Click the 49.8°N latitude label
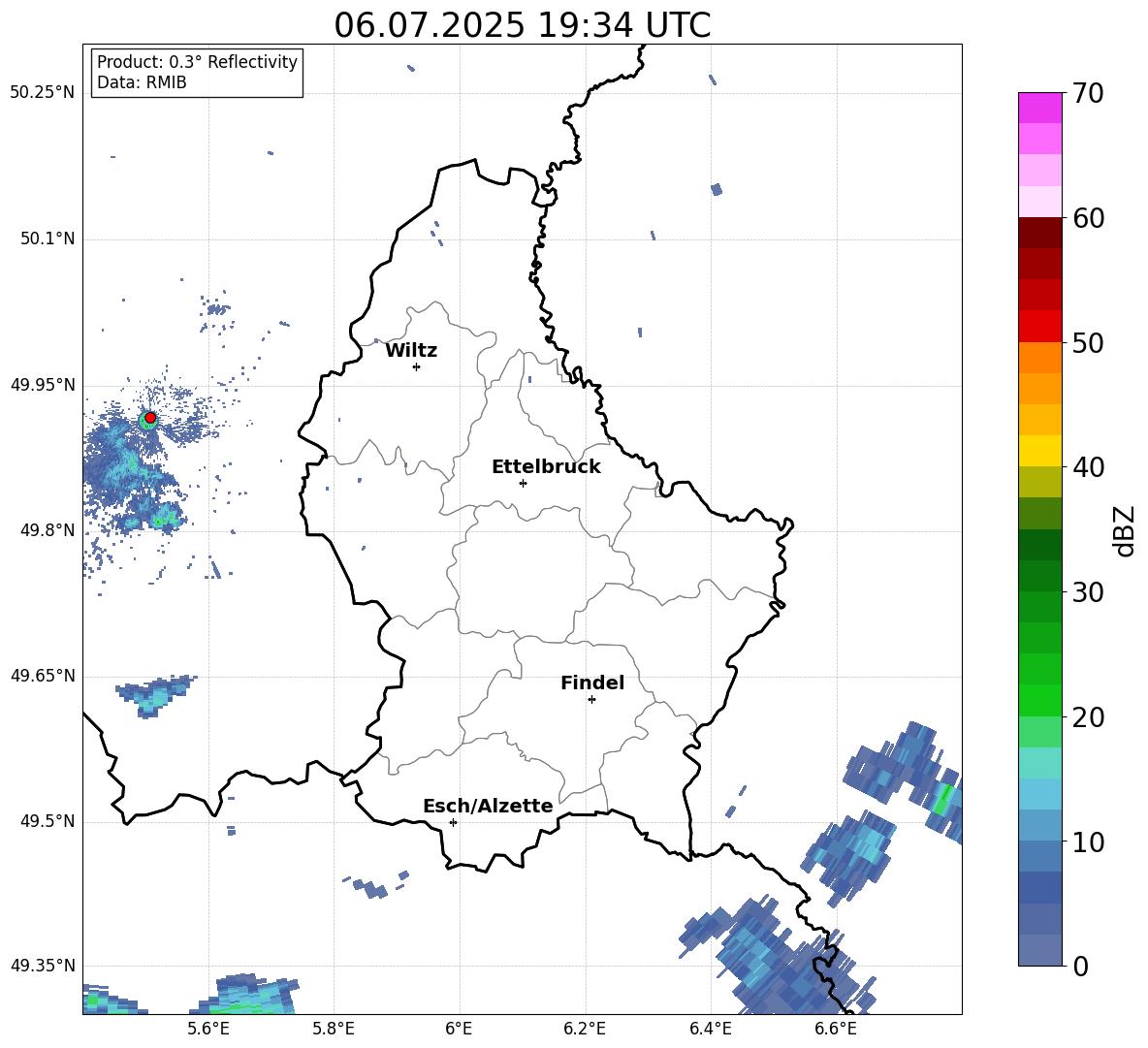The width and height of the screenshot is (1148, 1048). pyautogui.click(x=47, y=529)
